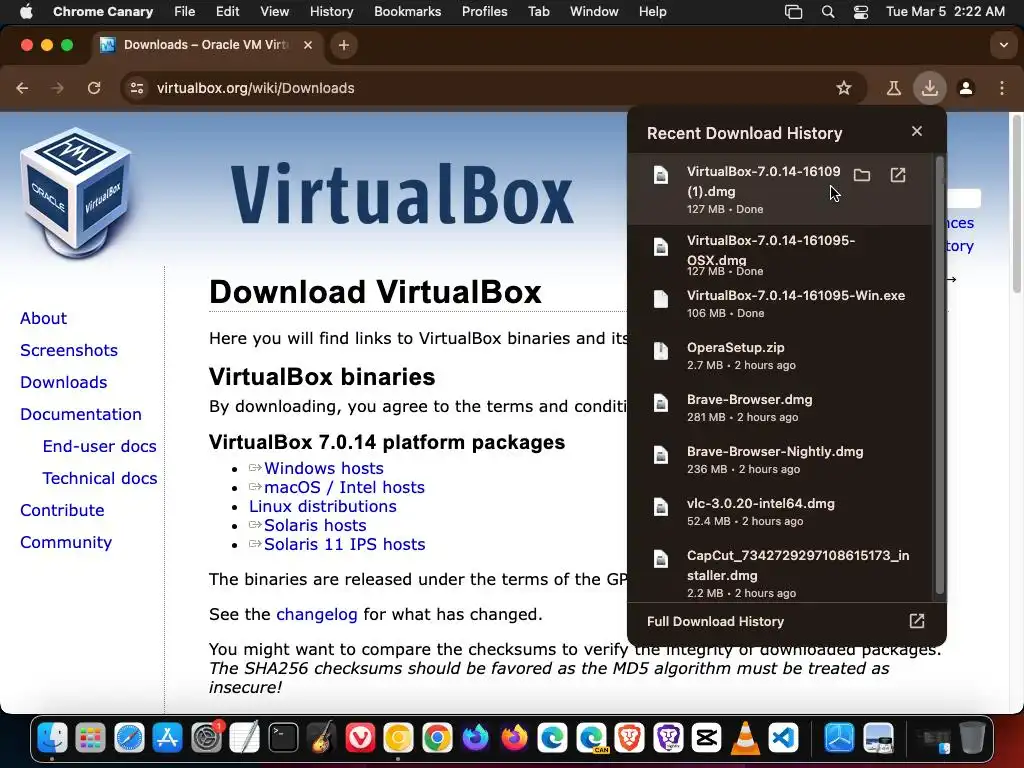This screenshot has width=1024, height=768.
Task: Launch Vivaldi browser from the Dock
Action: tap(360, 739)
